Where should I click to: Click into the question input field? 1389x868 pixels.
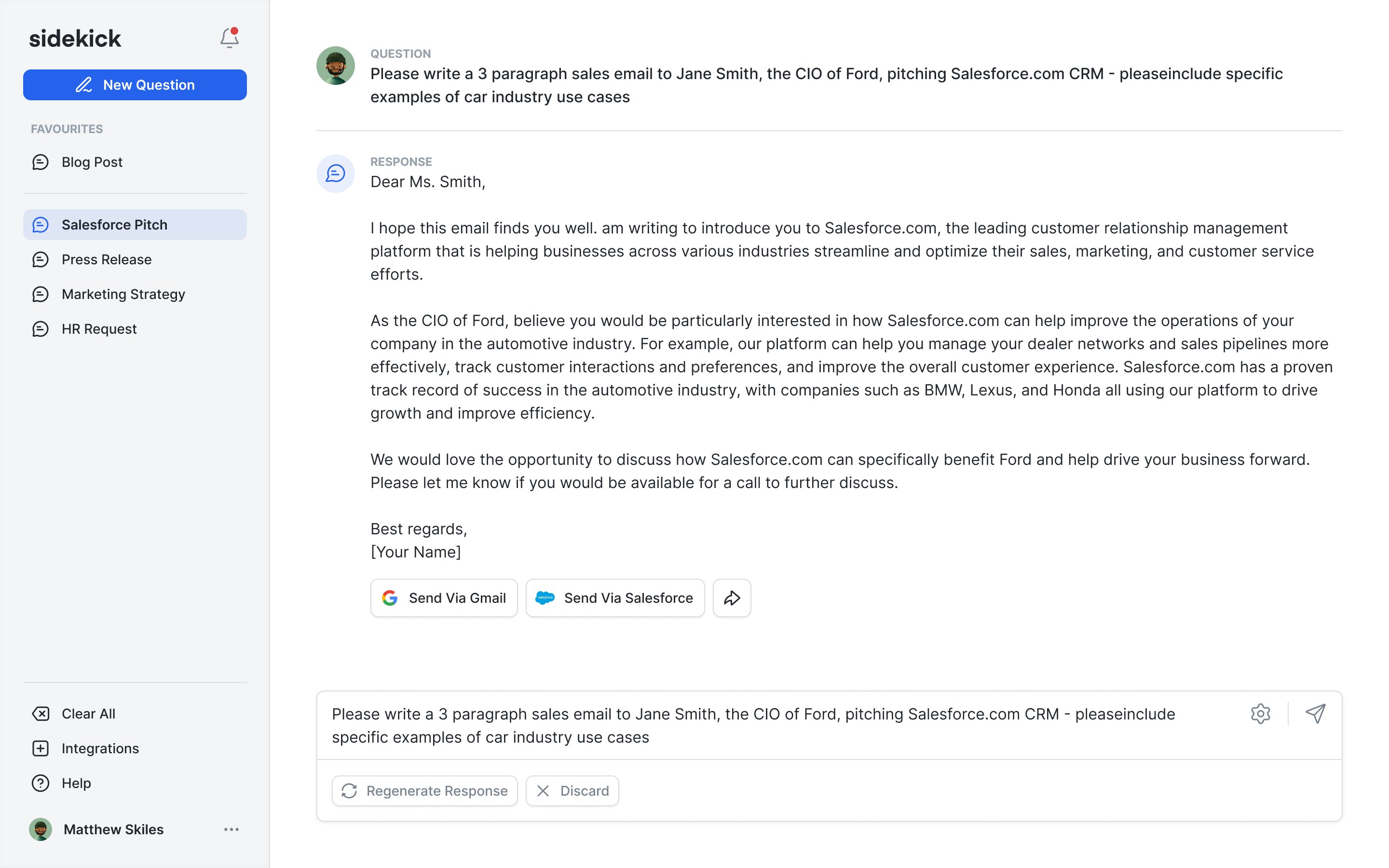(746, 726)
